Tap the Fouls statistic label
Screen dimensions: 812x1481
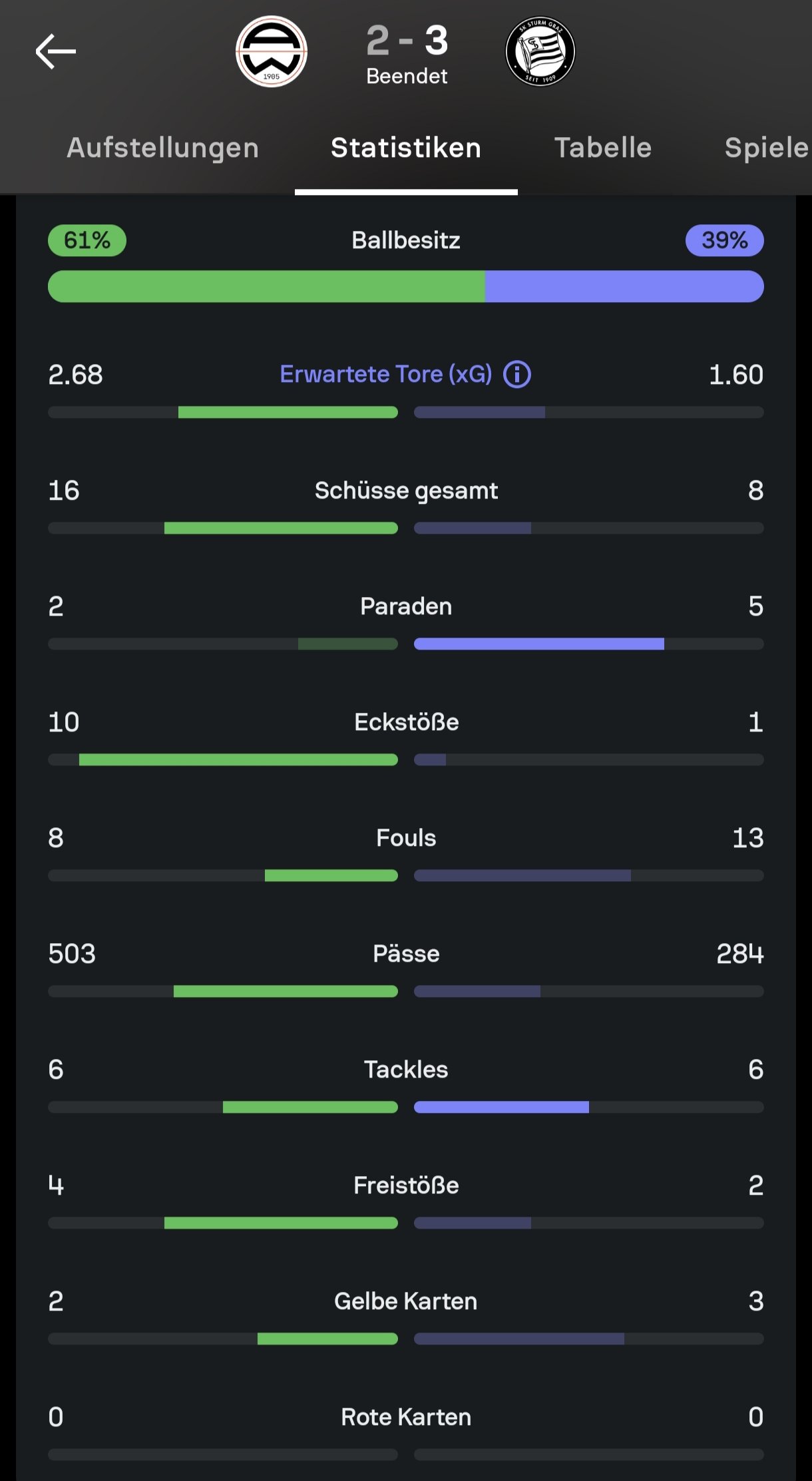(x=406, y=838)
